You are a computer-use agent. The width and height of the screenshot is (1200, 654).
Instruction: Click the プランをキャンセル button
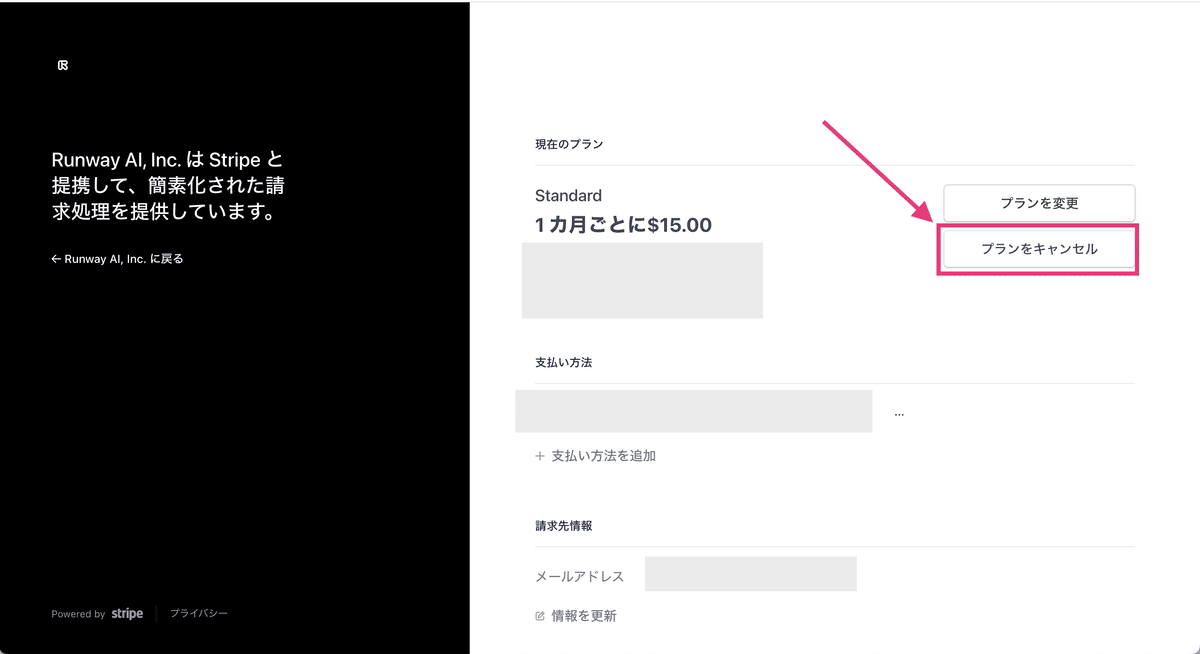(1039, 249)
